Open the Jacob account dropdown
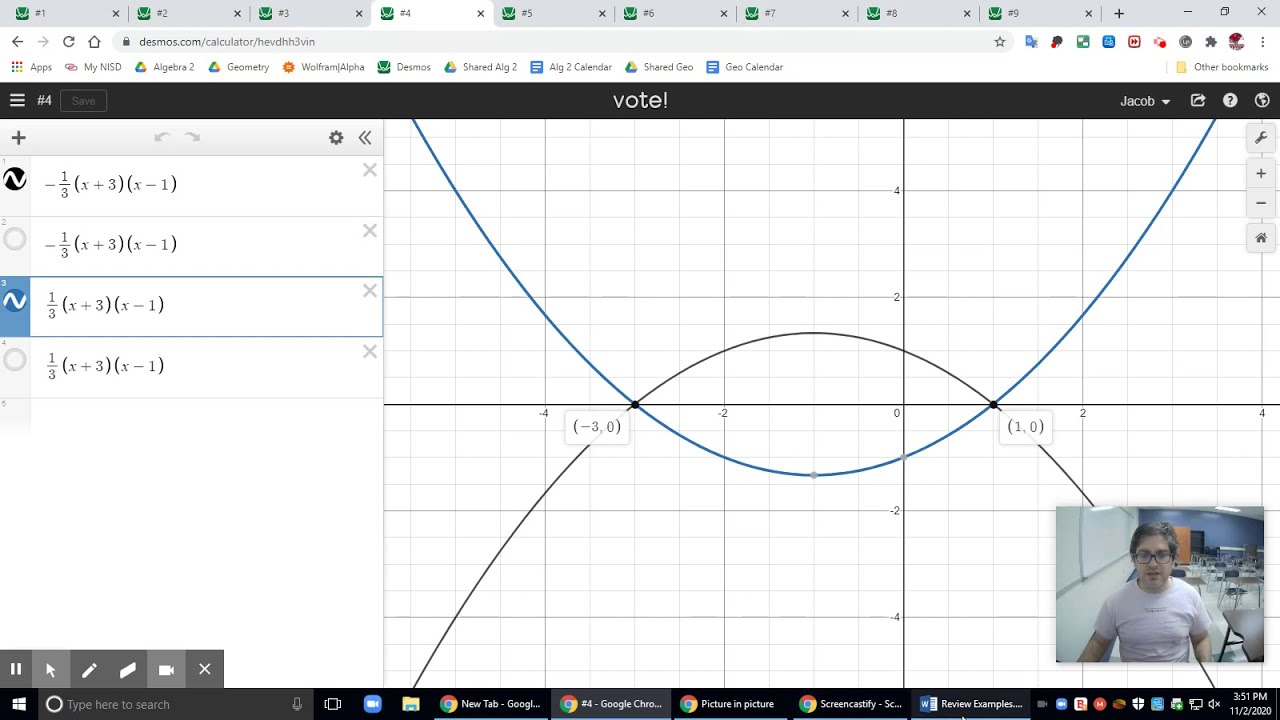This screenshot has height=720, width=1280. coord(1145,101)
